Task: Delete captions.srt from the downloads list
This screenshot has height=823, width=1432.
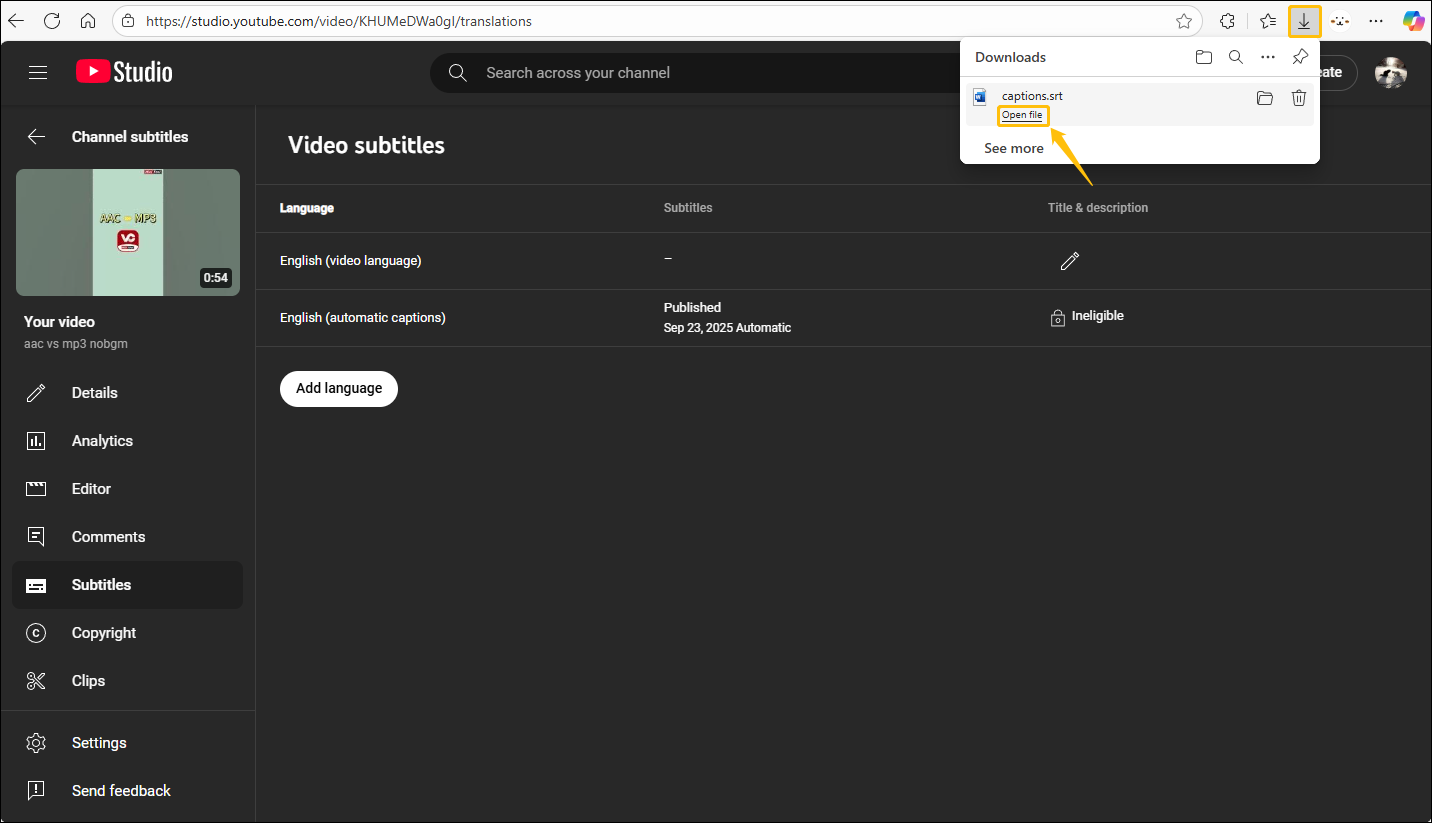Action: pos(1298,98)
